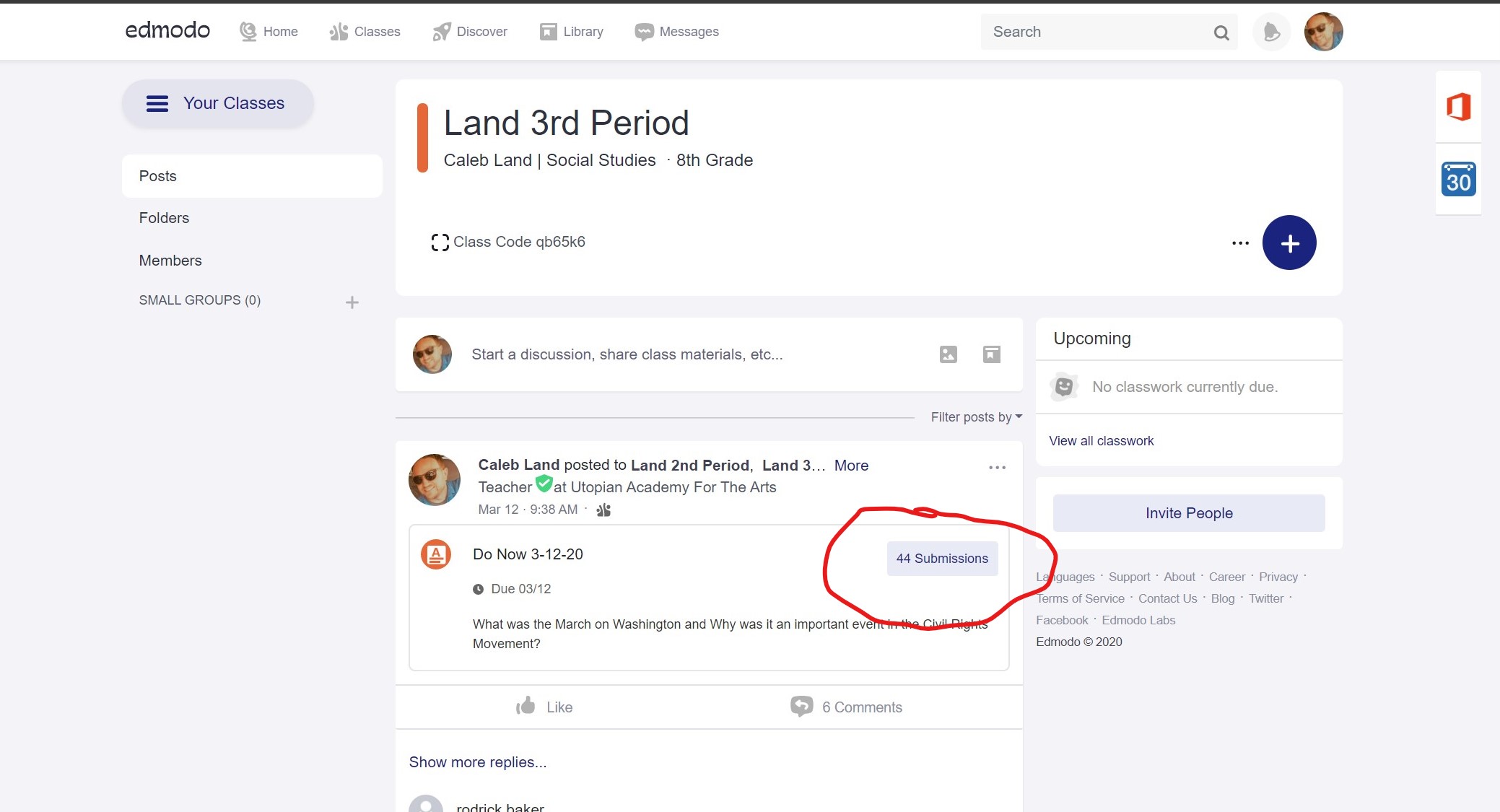1500x812 pixels.
Task: Expand Your Classes hamburger menu
Action: coord(157,104)
